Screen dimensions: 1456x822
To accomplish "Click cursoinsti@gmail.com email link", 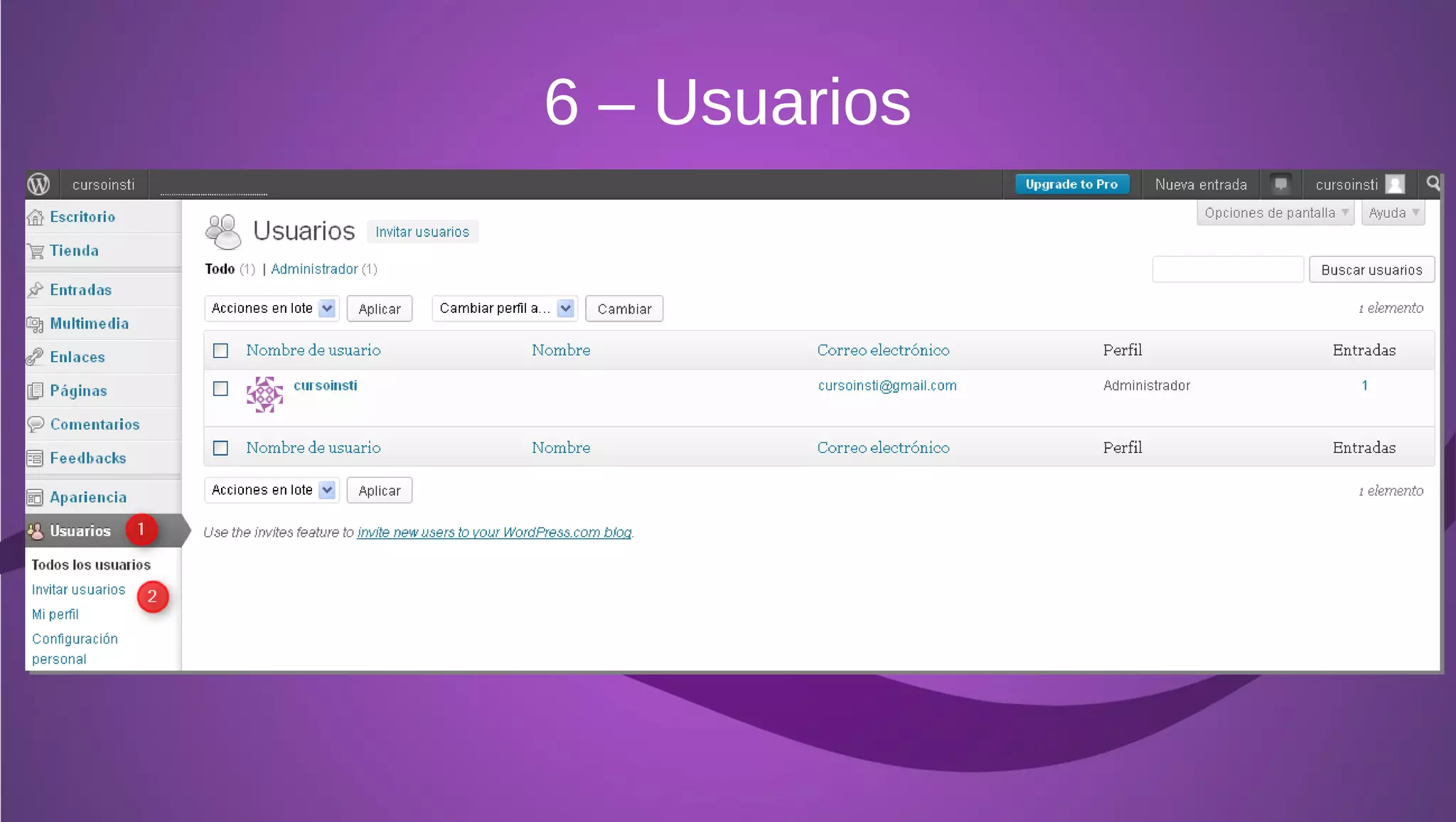I will pyautogui.click(x=887, y=385).
